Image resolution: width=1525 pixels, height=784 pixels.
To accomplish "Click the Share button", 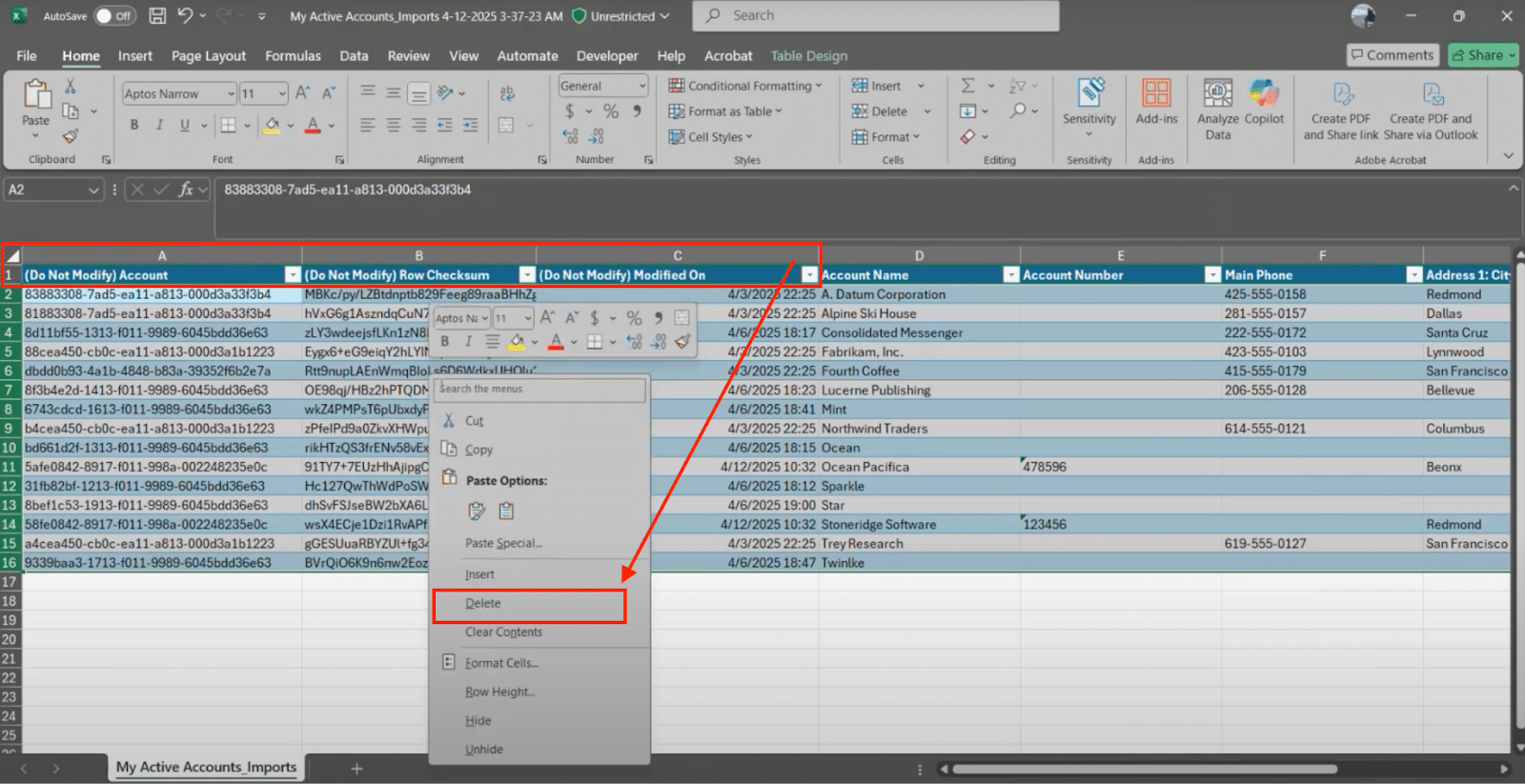I will 1479,55.
